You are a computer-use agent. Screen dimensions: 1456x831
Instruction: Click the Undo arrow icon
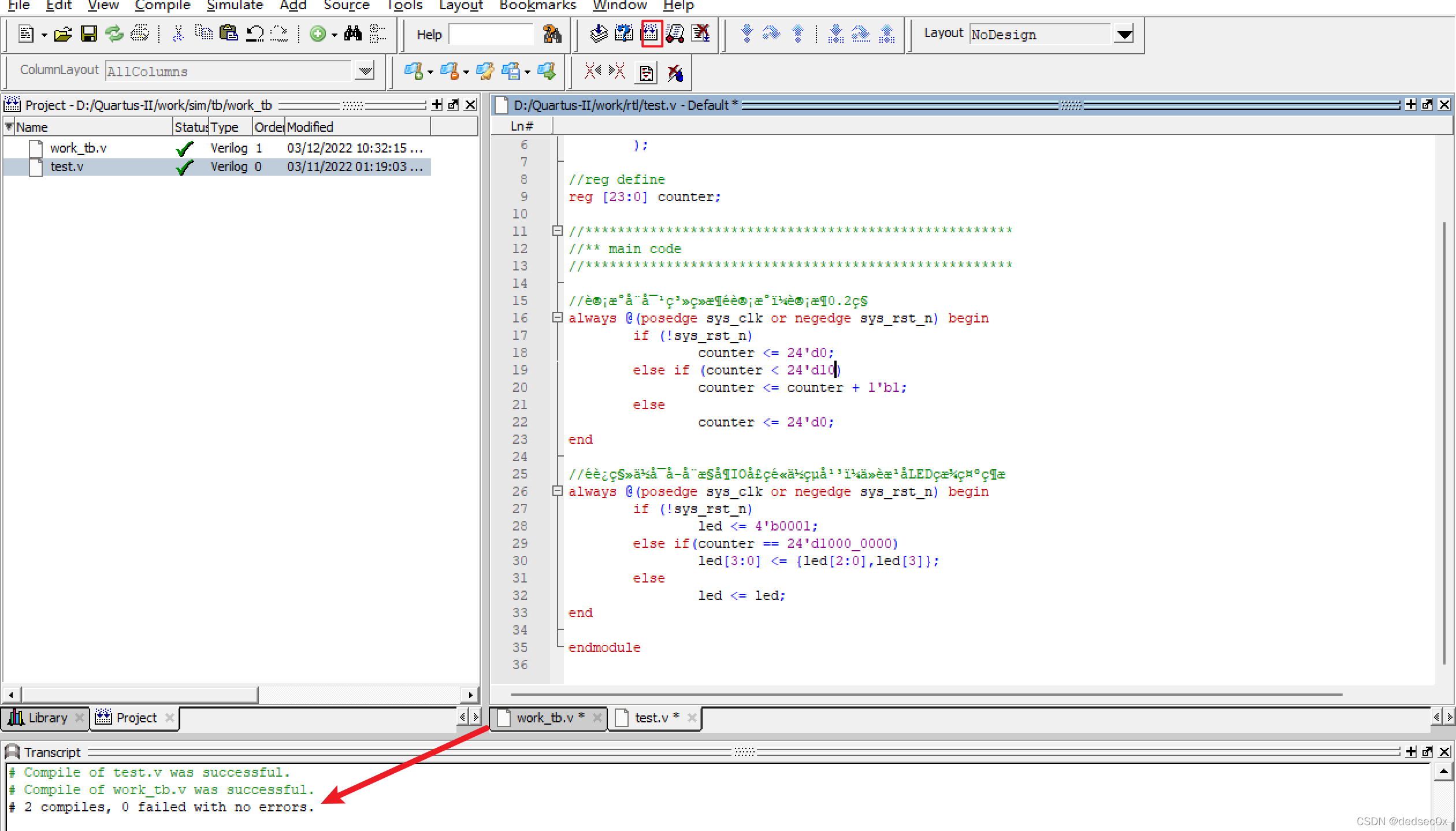(x=255, y=34)
